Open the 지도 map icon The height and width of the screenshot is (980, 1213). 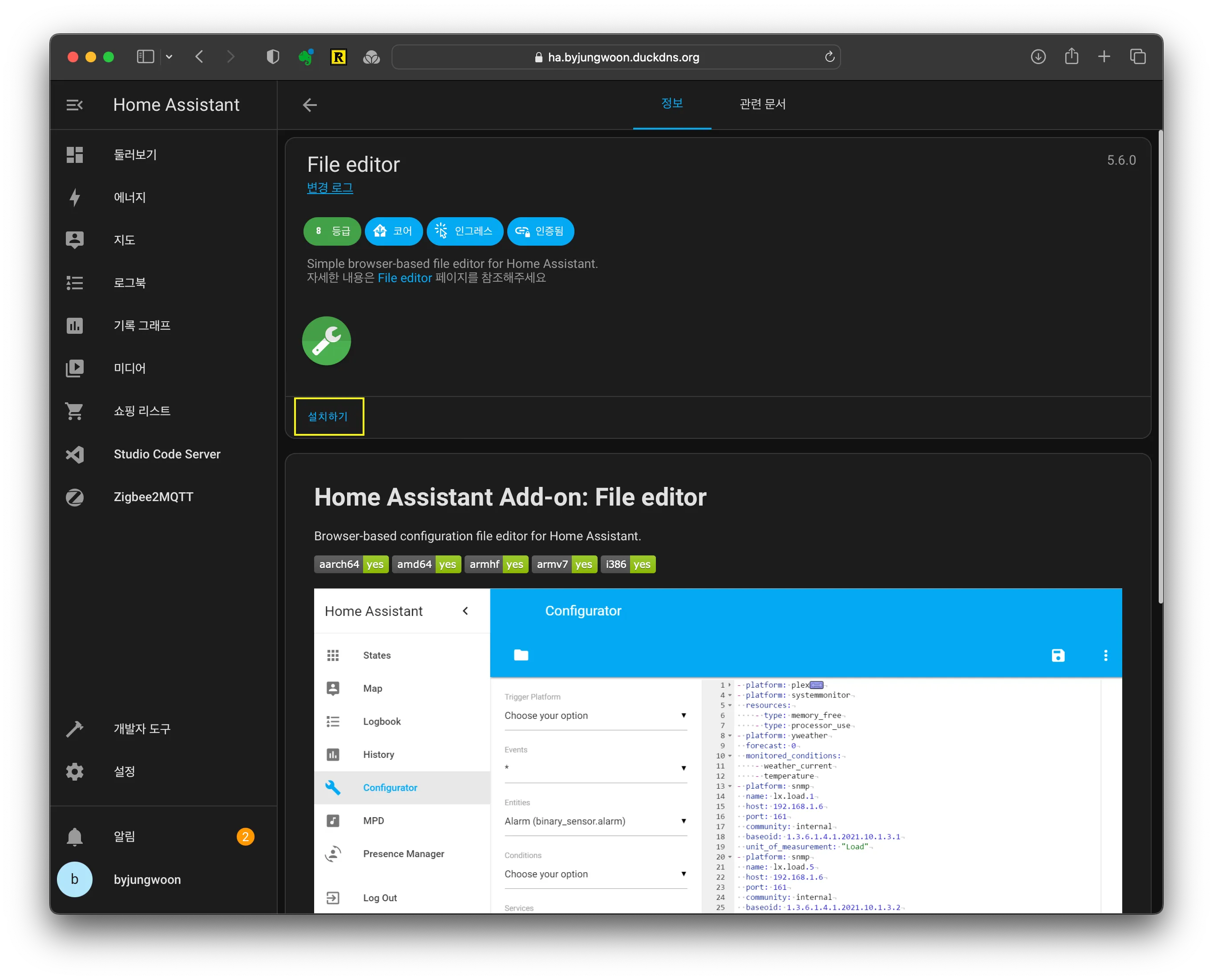pyautogui.click(x=74, y=240)
